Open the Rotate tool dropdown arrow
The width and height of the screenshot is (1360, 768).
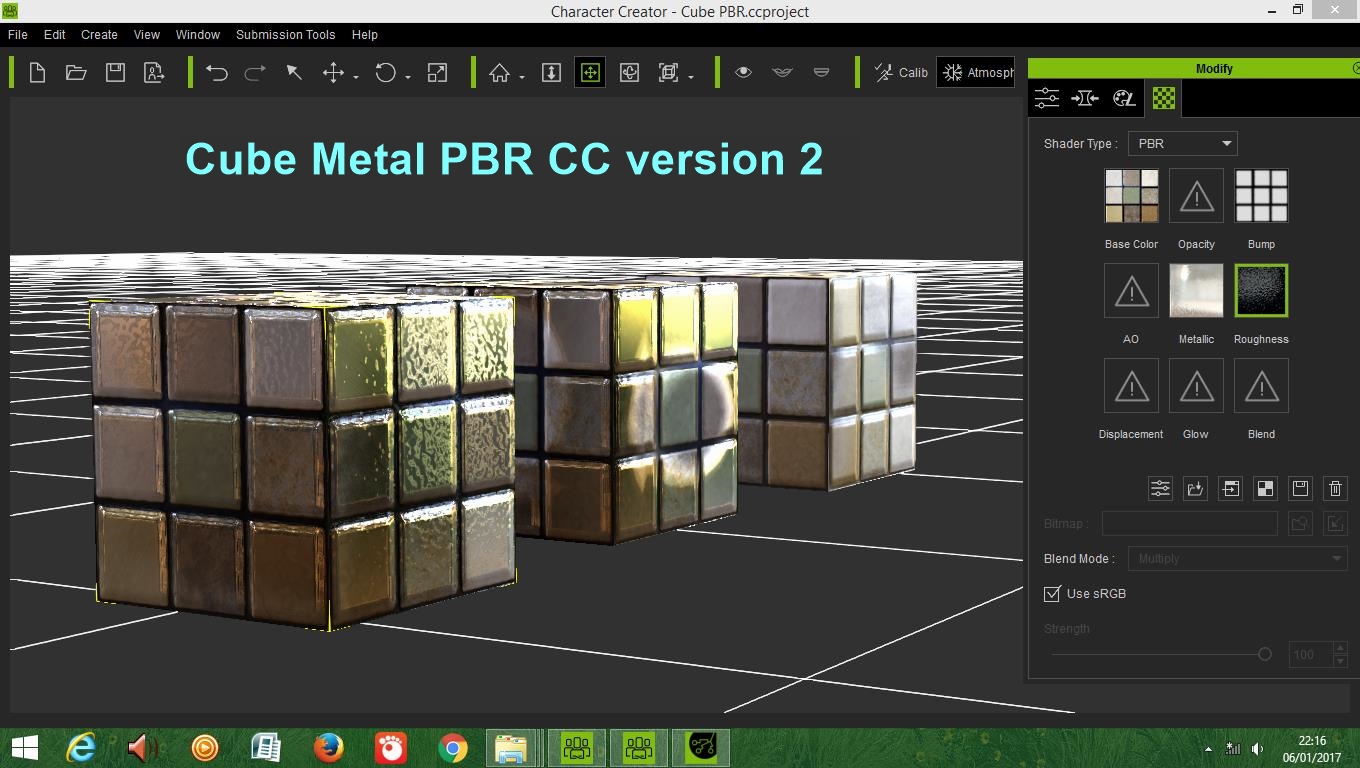[408, 76]
